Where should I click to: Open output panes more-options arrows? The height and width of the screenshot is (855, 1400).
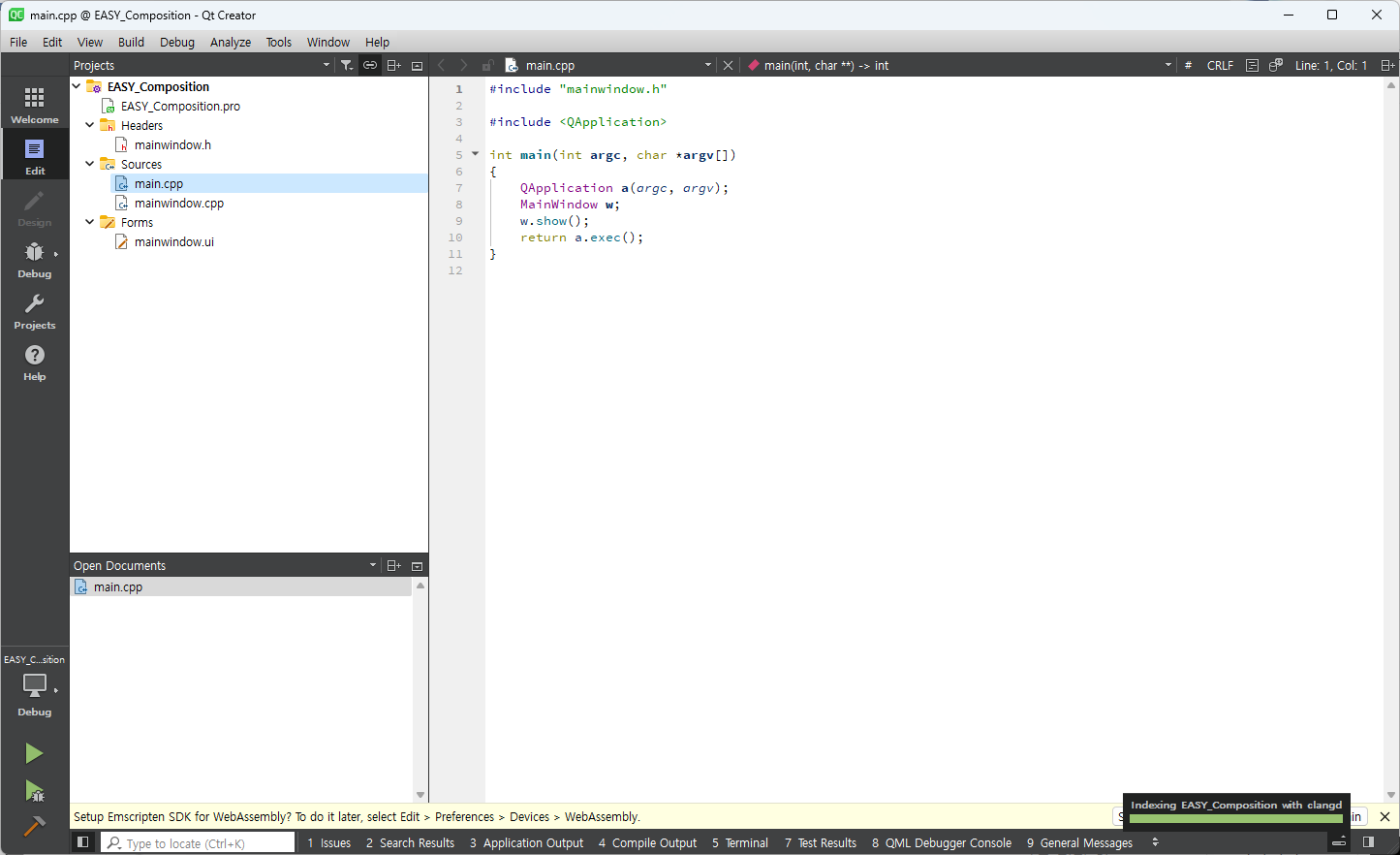[x=1155, y=842]
